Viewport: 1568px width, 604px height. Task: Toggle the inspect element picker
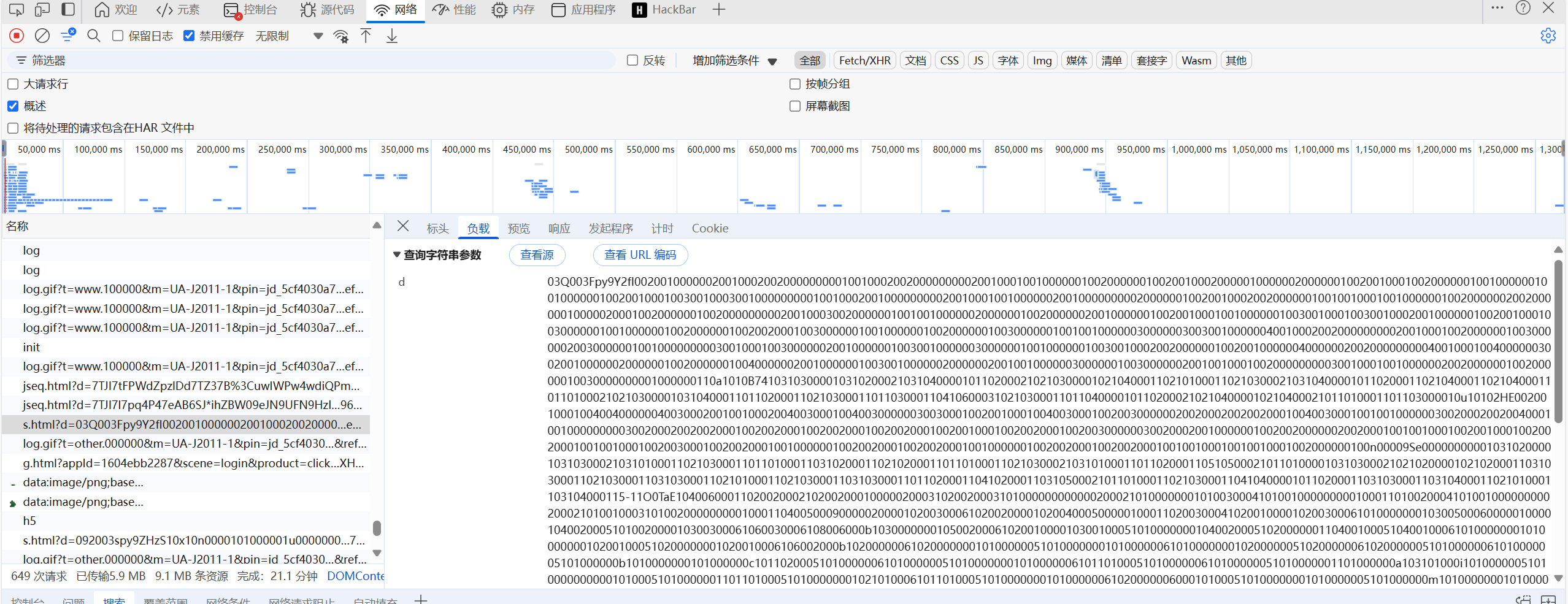point(17,10)
